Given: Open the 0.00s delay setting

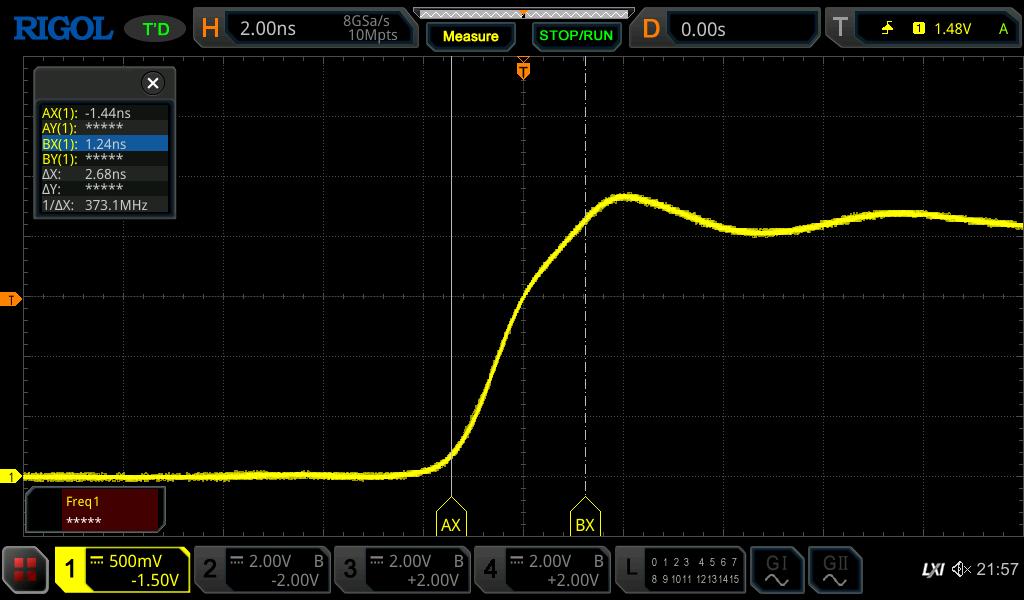Looking at the screenshot, I should tap(703, 29).
